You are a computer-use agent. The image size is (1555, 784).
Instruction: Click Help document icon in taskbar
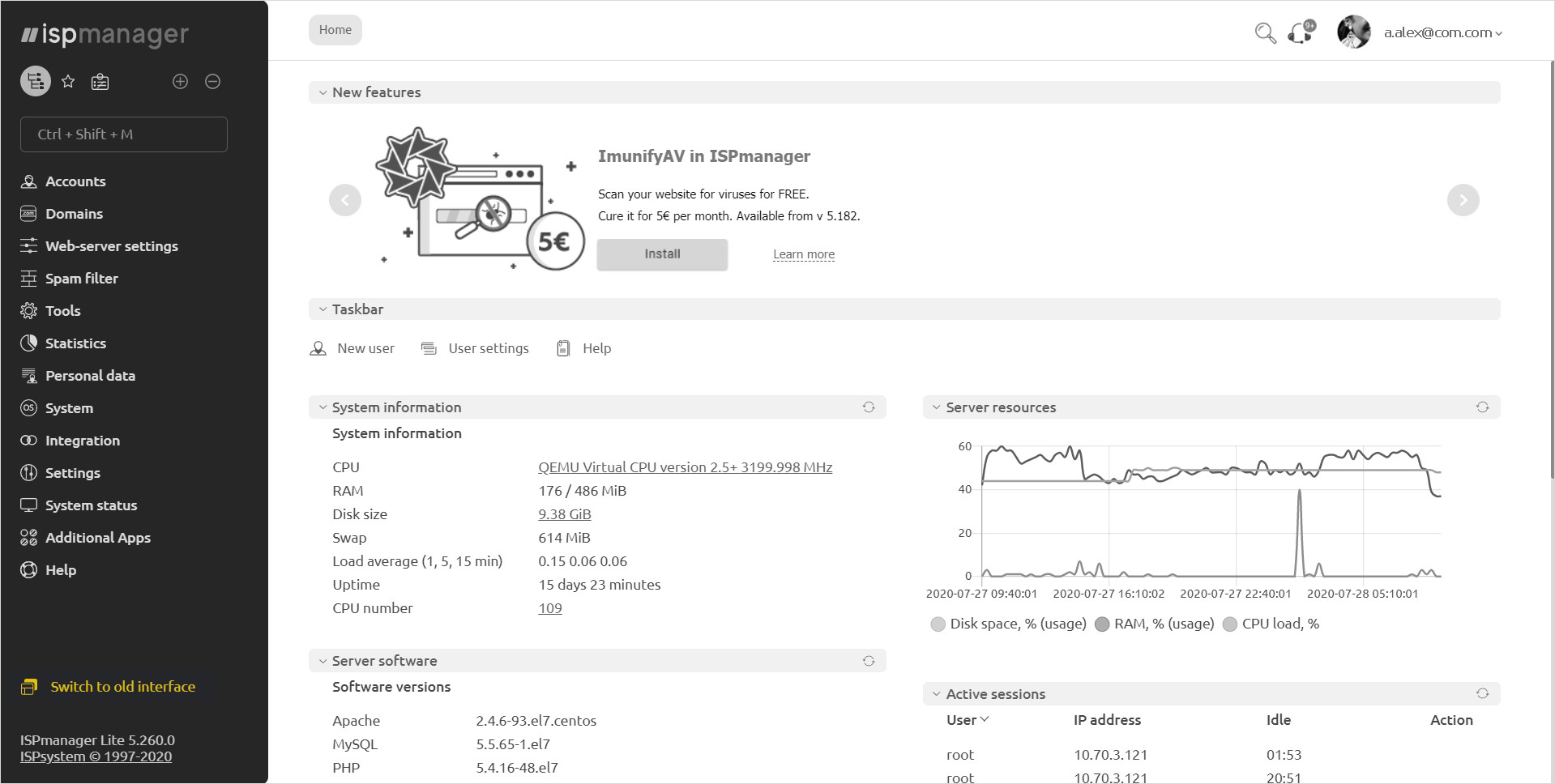pos(563,348)
